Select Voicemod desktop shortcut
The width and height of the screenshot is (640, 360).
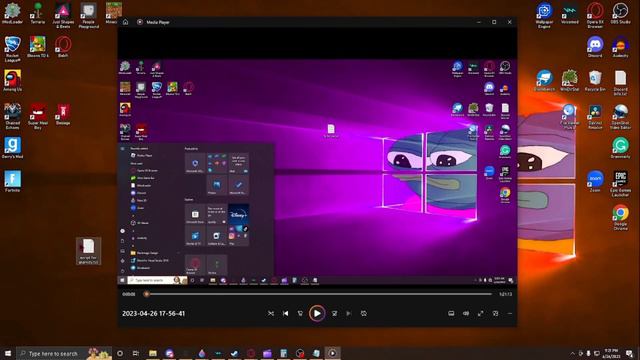[x=569, y=13]
